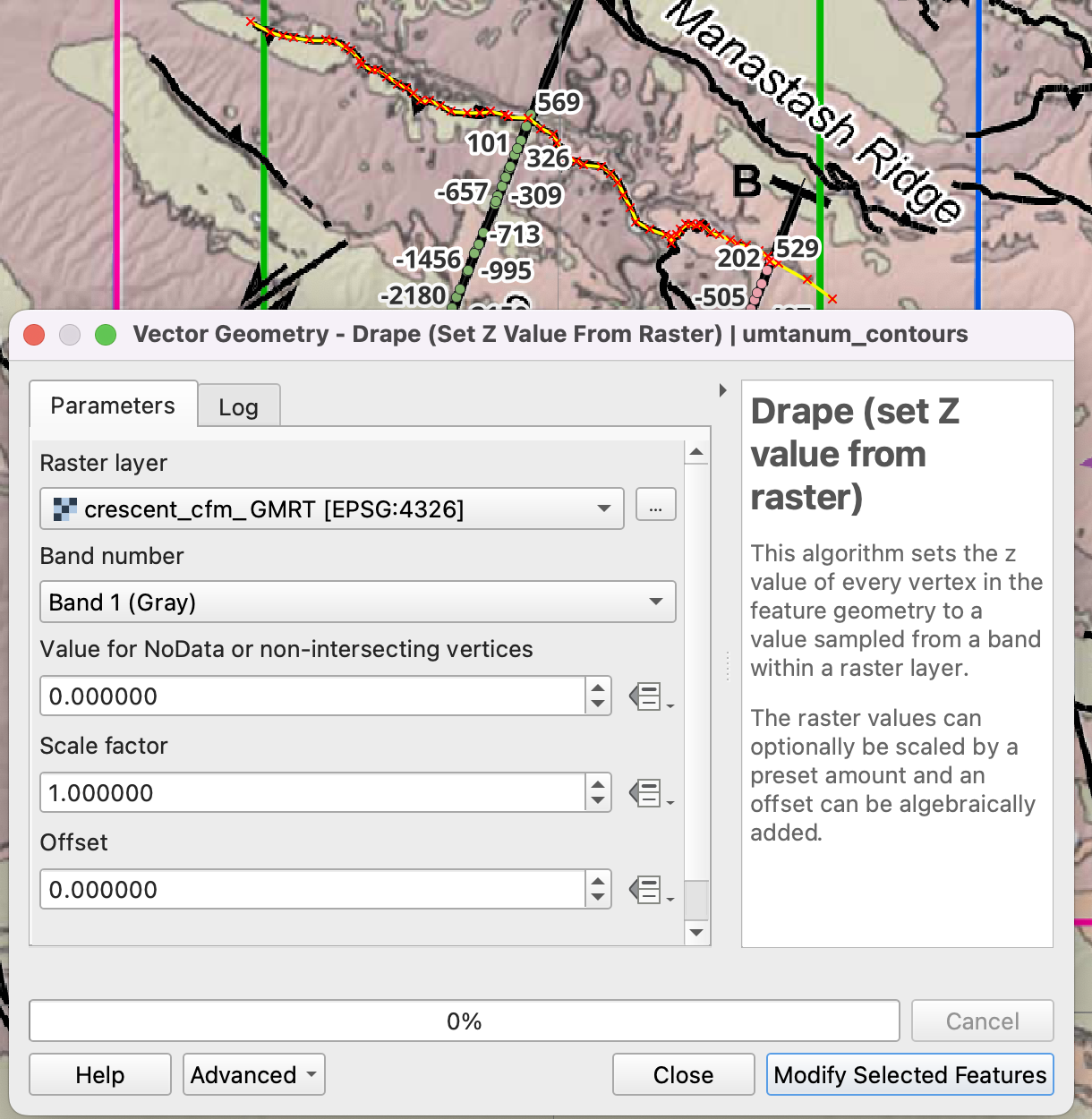Viewport: 1092px width, 1119px height.
Task: Switch to the Log tab
Action: 238,407
